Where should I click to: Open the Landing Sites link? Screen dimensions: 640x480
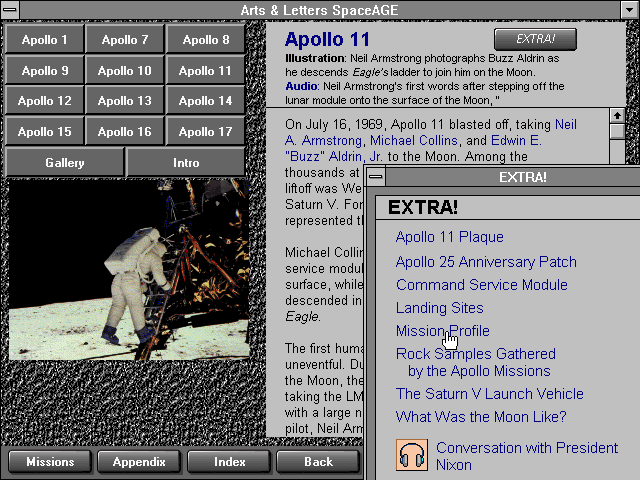coord(440,308)
